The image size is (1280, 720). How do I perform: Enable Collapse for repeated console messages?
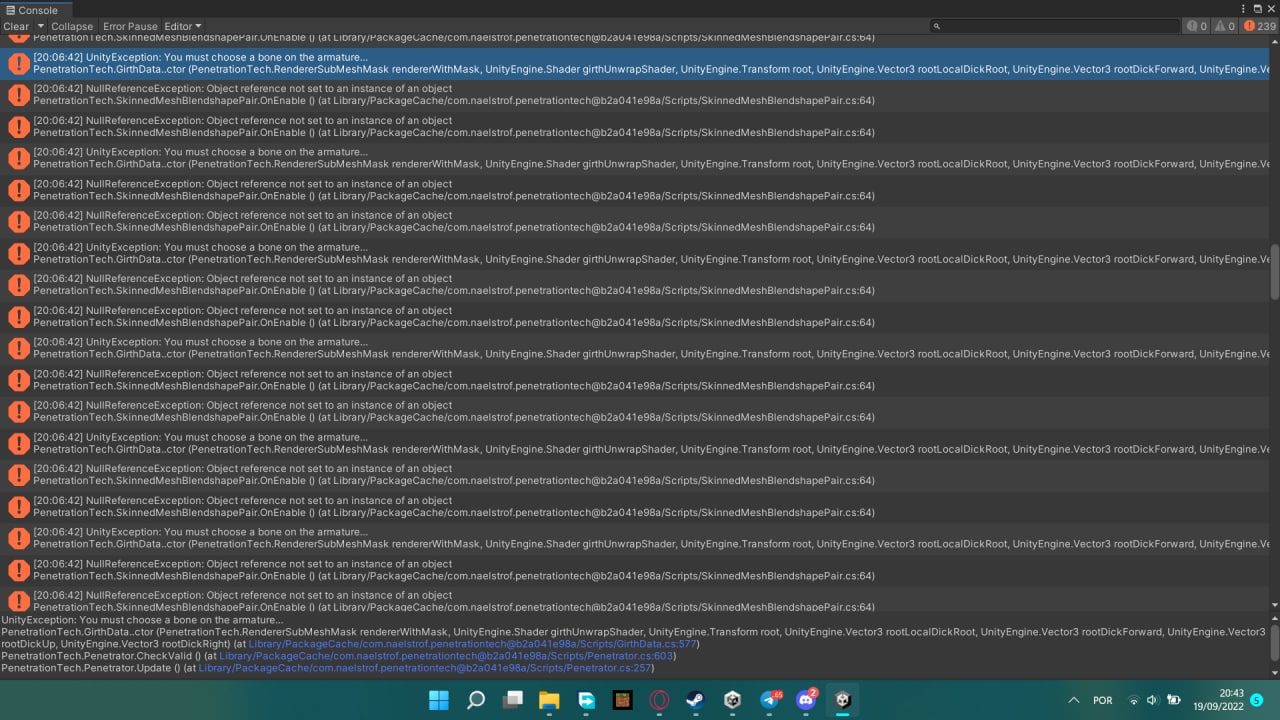71,27
